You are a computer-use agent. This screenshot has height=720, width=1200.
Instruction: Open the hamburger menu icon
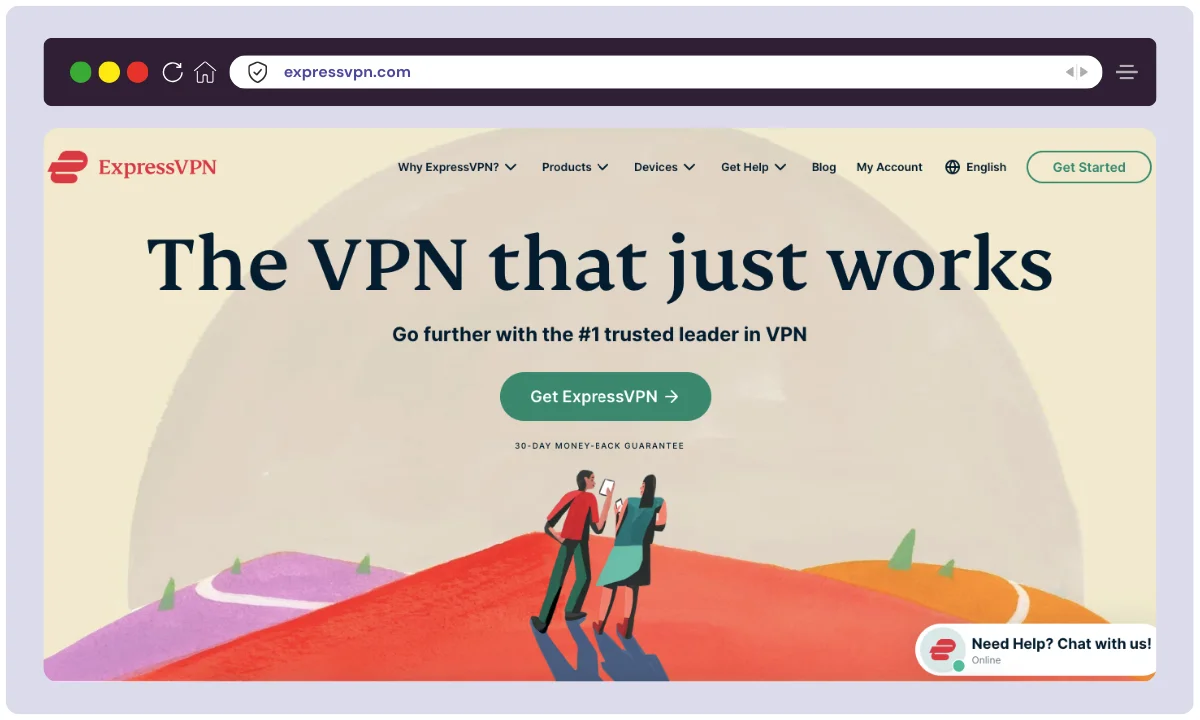coord(1127,72)
